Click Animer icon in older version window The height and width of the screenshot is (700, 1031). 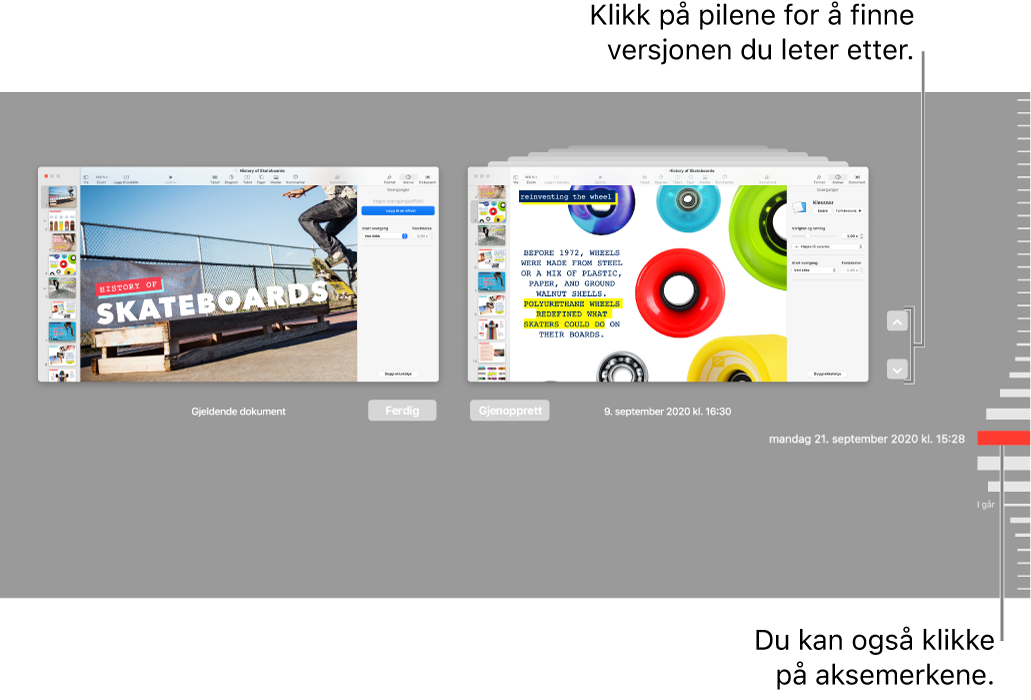point(838,179)
